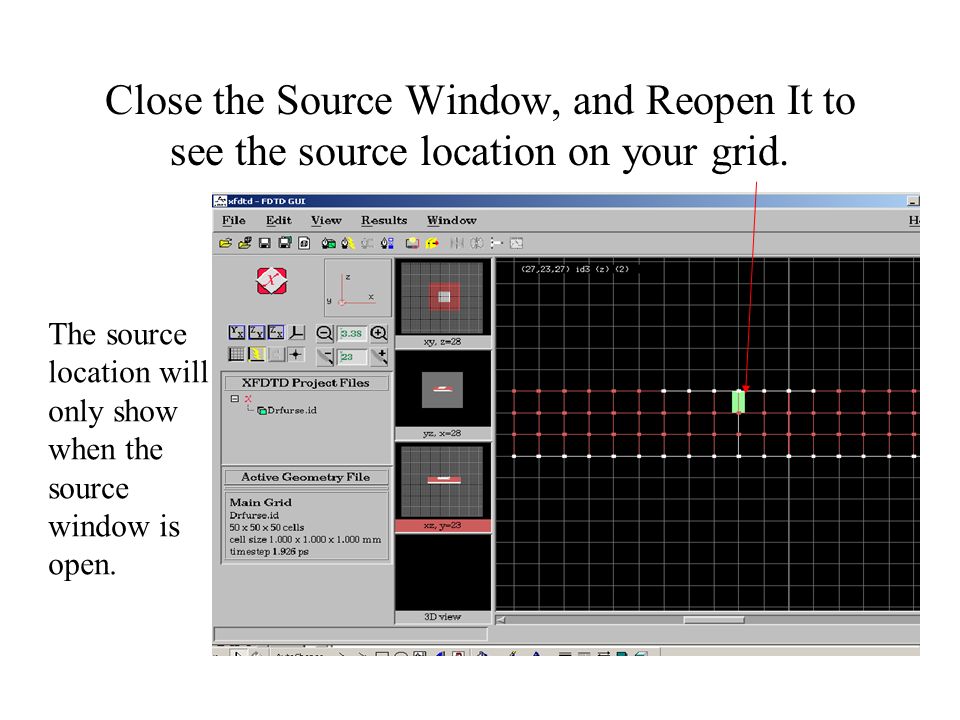Click the last greyed picture toolbar icon
Viewport: 960px width, 720px height.
click(x=516, y=243)
